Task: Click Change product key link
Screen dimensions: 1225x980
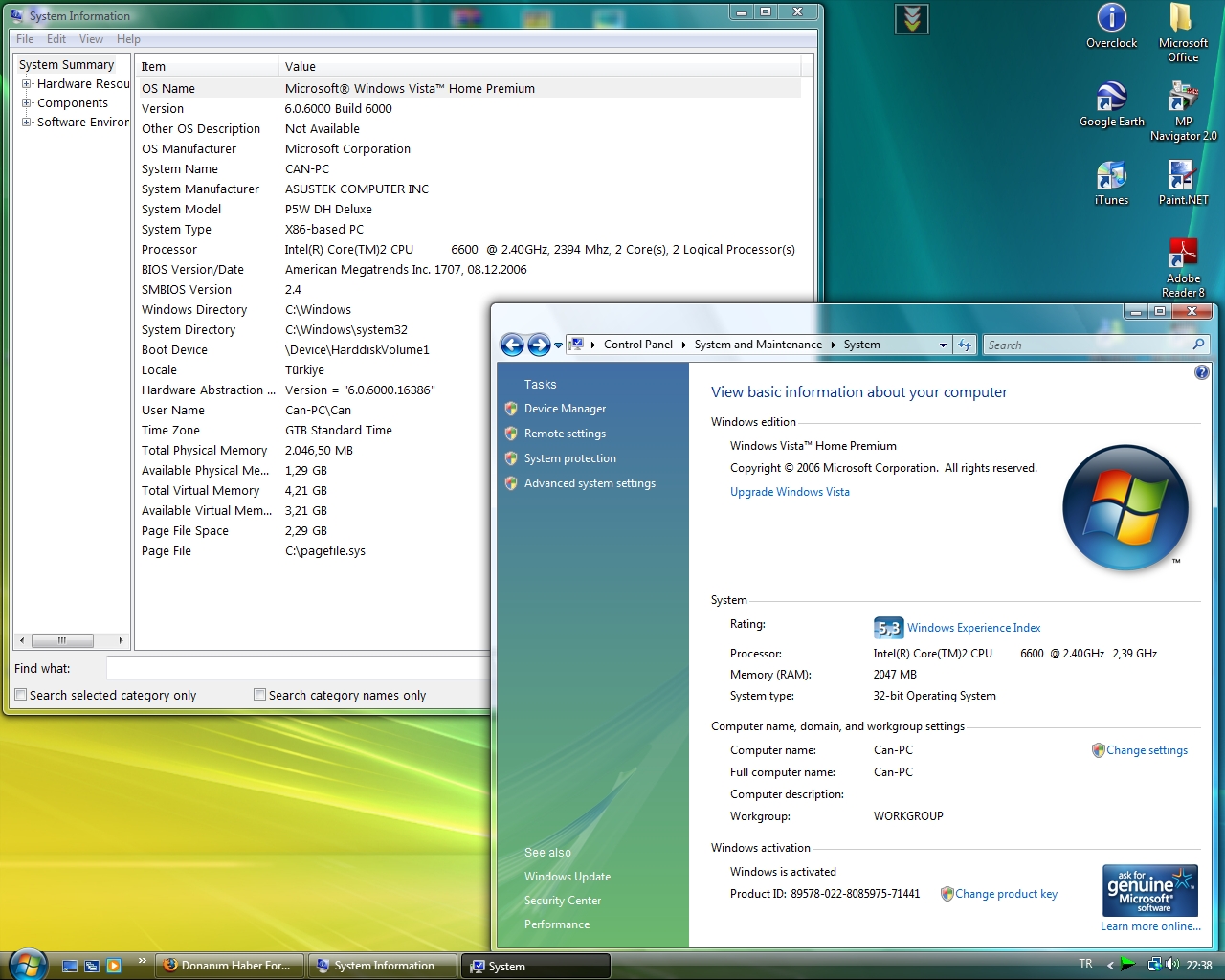Action: tap(1006, 894)
